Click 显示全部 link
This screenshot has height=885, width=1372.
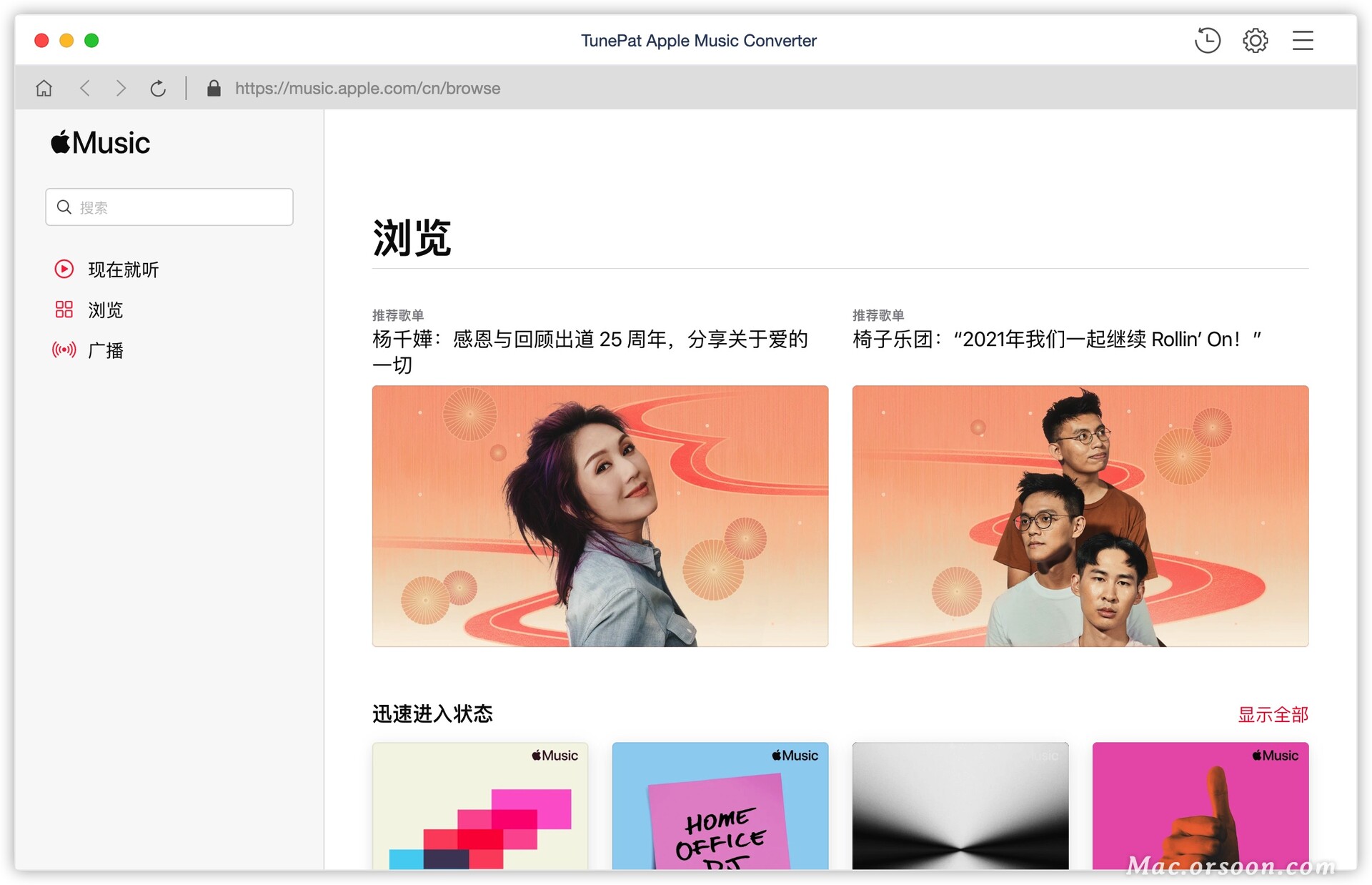click(x=1273, y=714)
